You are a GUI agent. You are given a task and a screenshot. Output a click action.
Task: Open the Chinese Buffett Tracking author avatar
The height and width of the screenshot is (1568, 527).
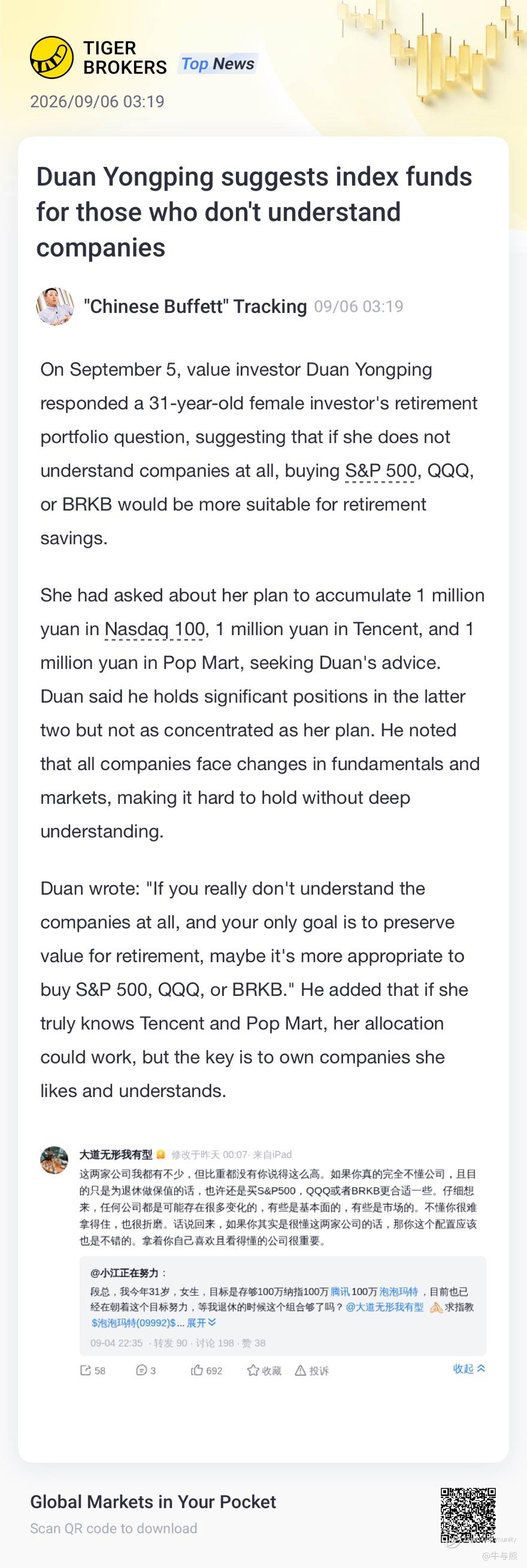pos(55,306)
